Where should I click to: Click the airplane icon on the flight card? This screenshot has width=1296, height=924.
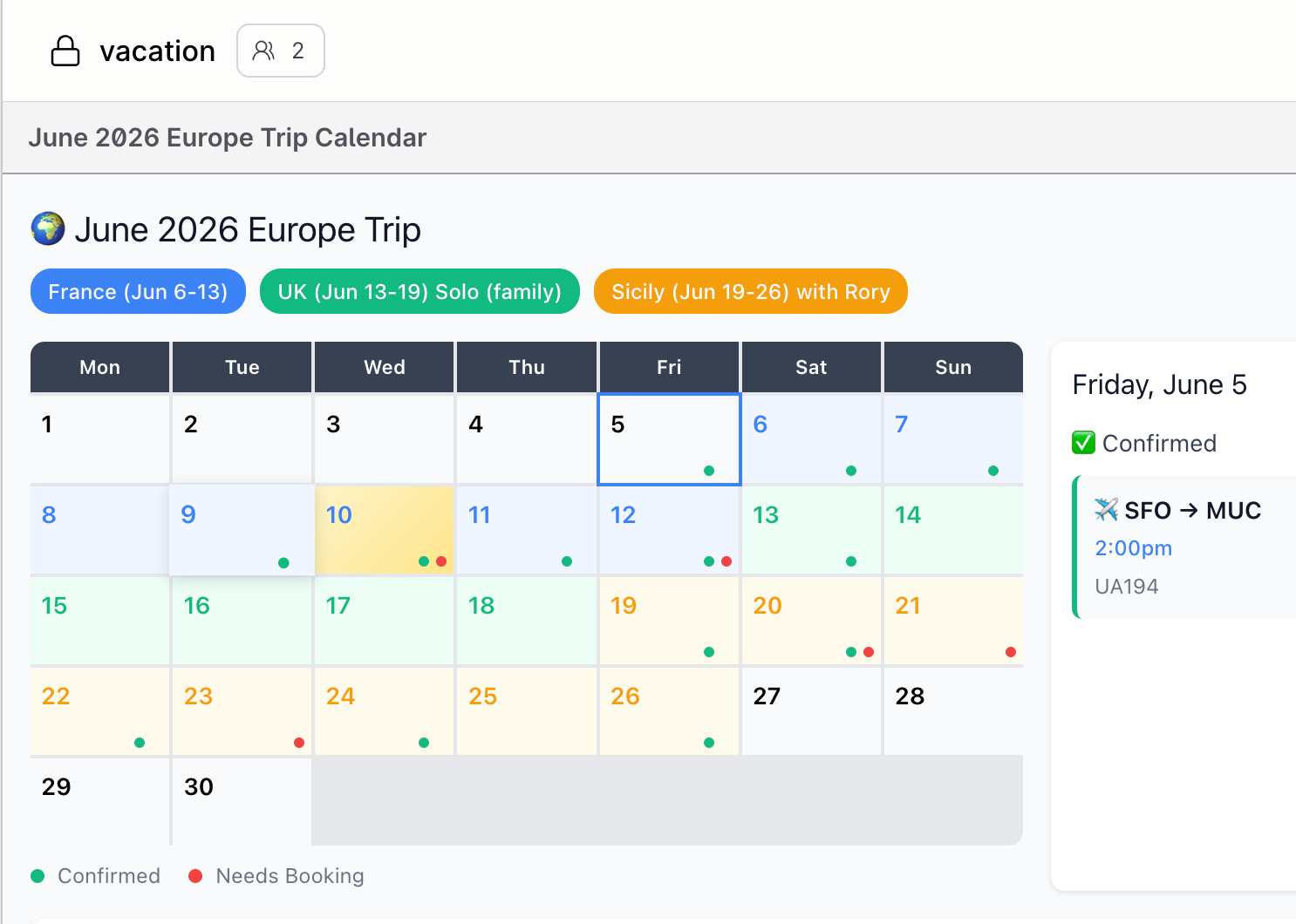coord(1106,510)
